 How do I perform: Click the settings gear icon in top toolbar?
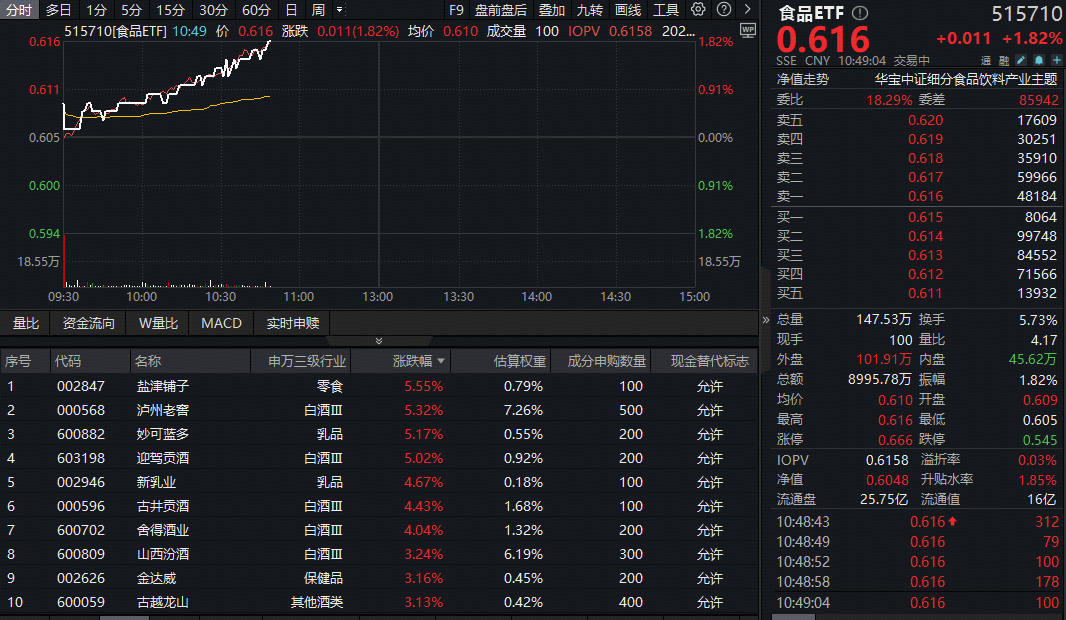698,10
